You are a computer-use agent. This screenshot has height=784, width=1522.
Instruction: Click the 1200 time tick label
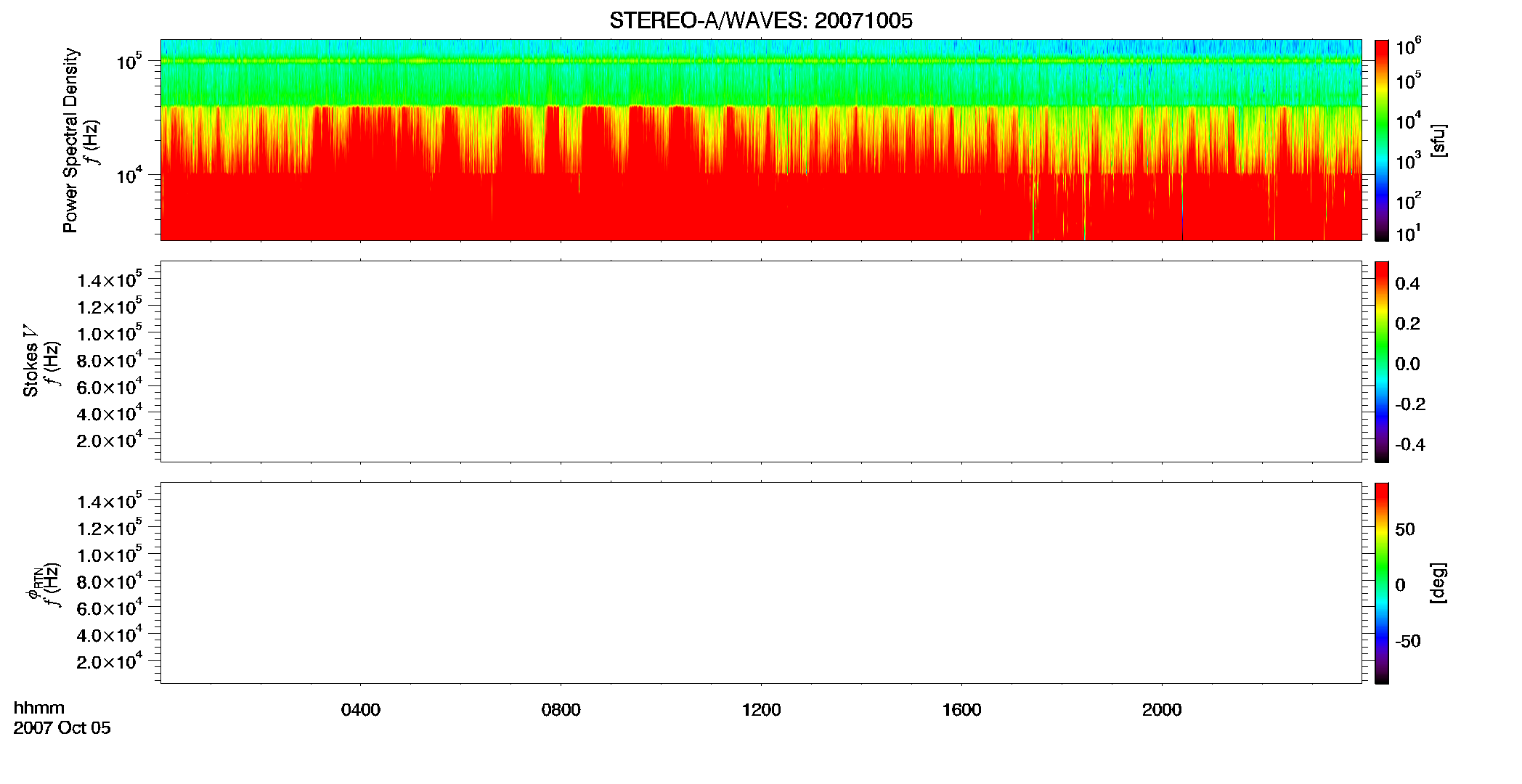pos(761,710)
